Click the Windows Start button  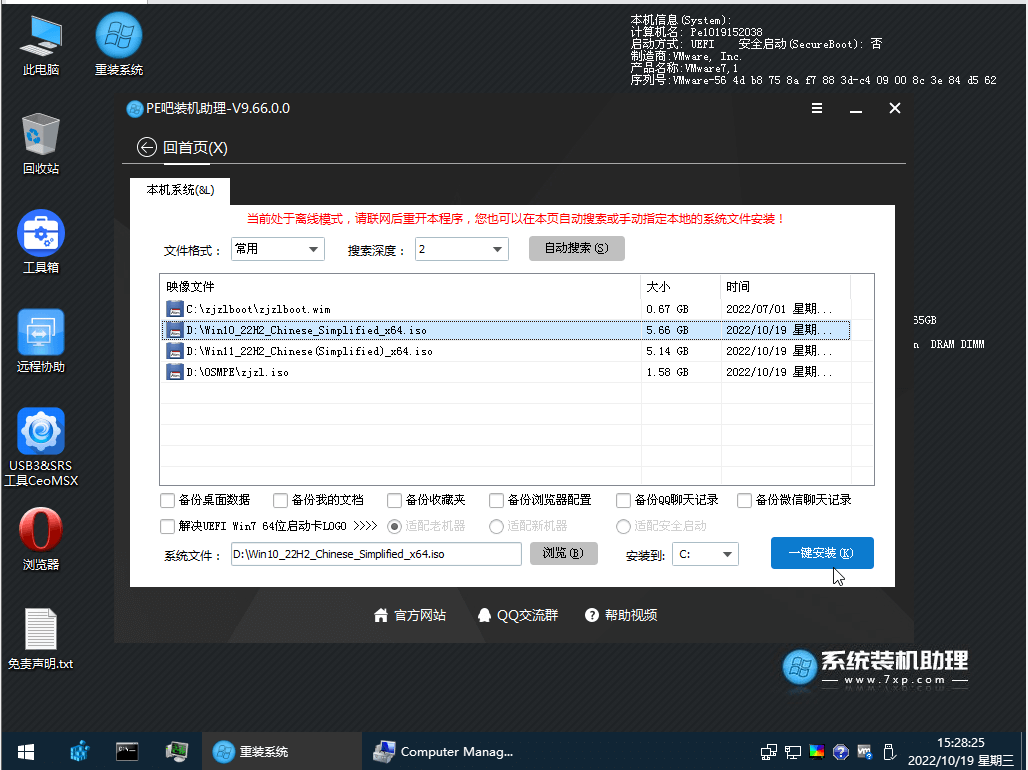[x=26, y=751]
